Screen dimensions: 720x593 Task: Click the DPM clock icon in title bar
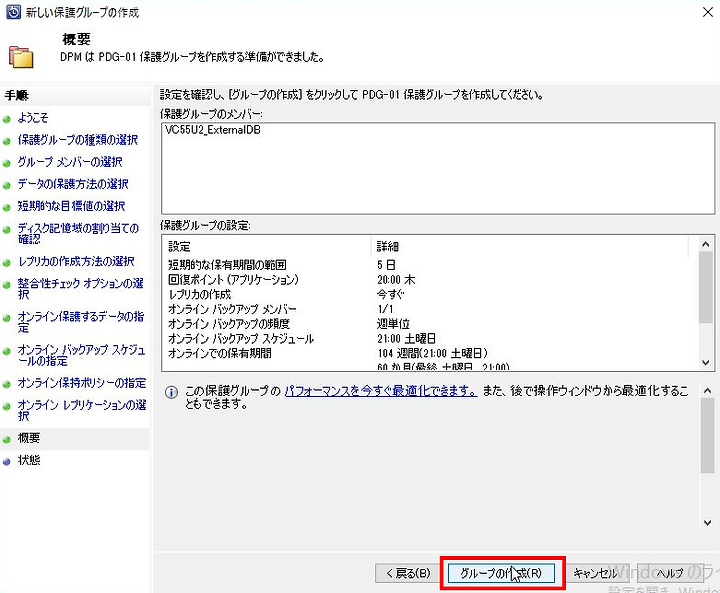click(x=13, y=12)
